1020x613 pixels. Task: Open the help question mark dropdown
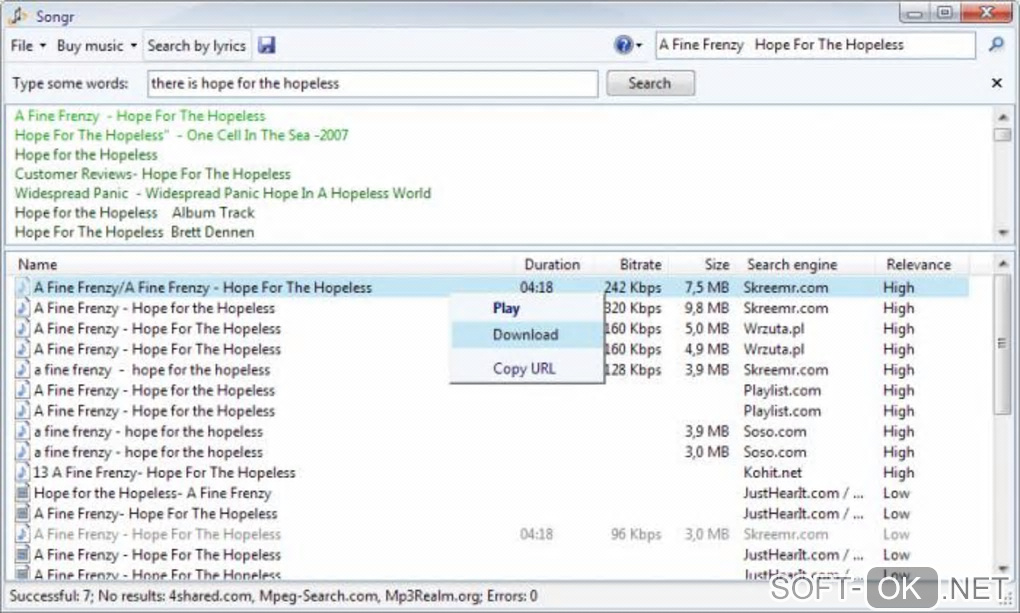pos(628,45)
